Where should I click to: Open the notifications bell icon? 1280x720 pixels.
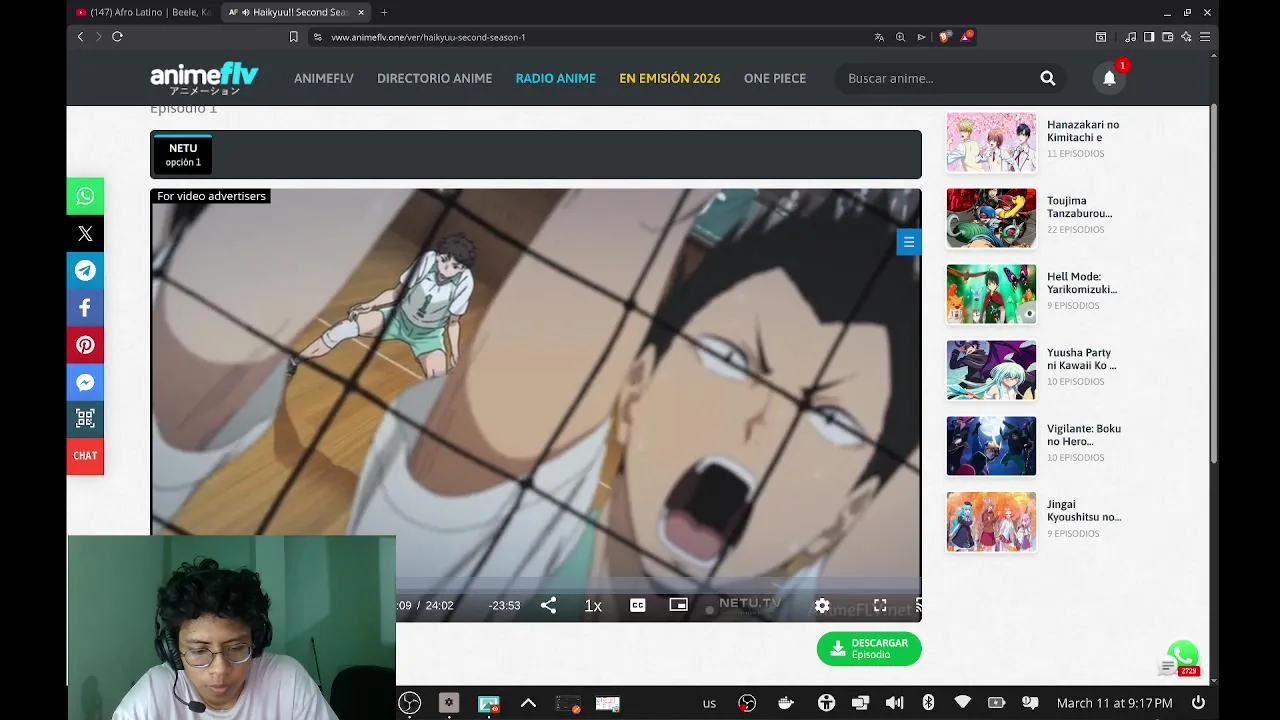pyautogui.click(x=1109, y=78)
